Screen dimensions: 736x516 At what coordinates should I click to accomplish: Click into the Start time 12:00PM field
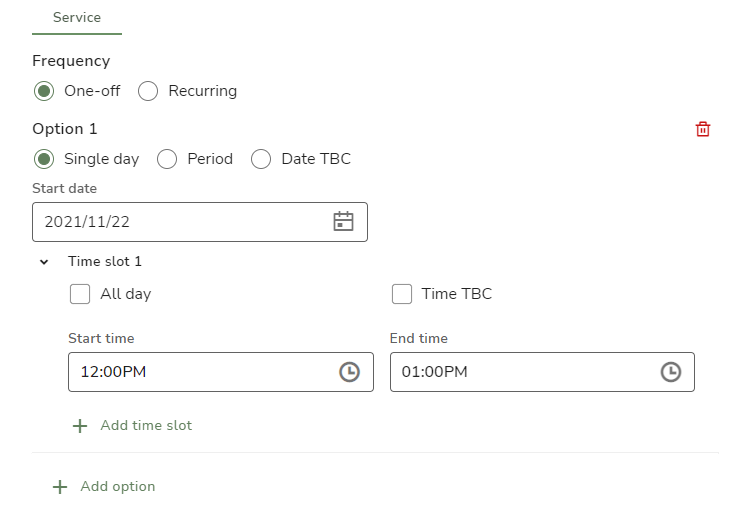[221, 372]
